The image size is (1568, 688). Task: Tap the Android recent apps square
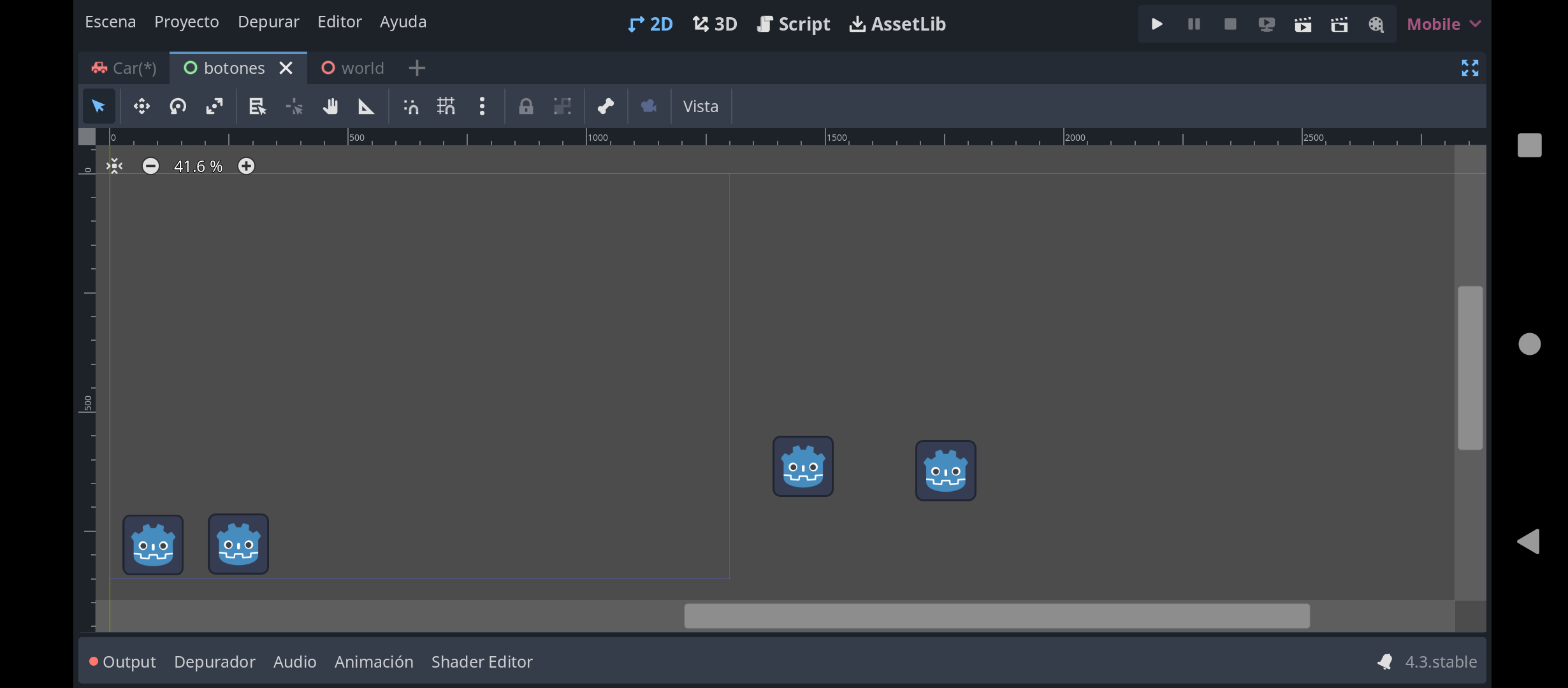1530,145
